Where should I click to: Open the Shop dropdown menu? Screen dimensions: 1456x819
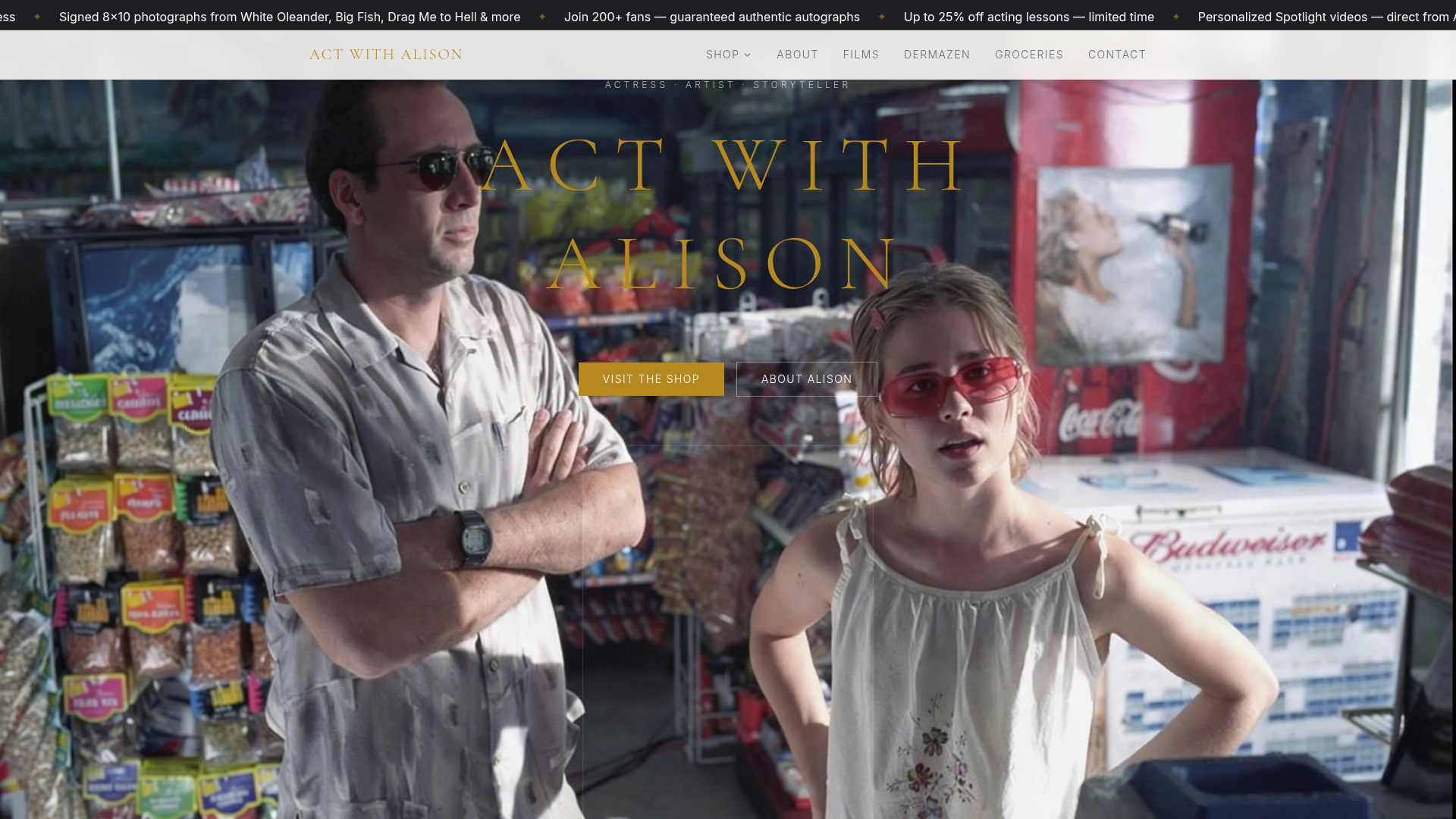728,55
